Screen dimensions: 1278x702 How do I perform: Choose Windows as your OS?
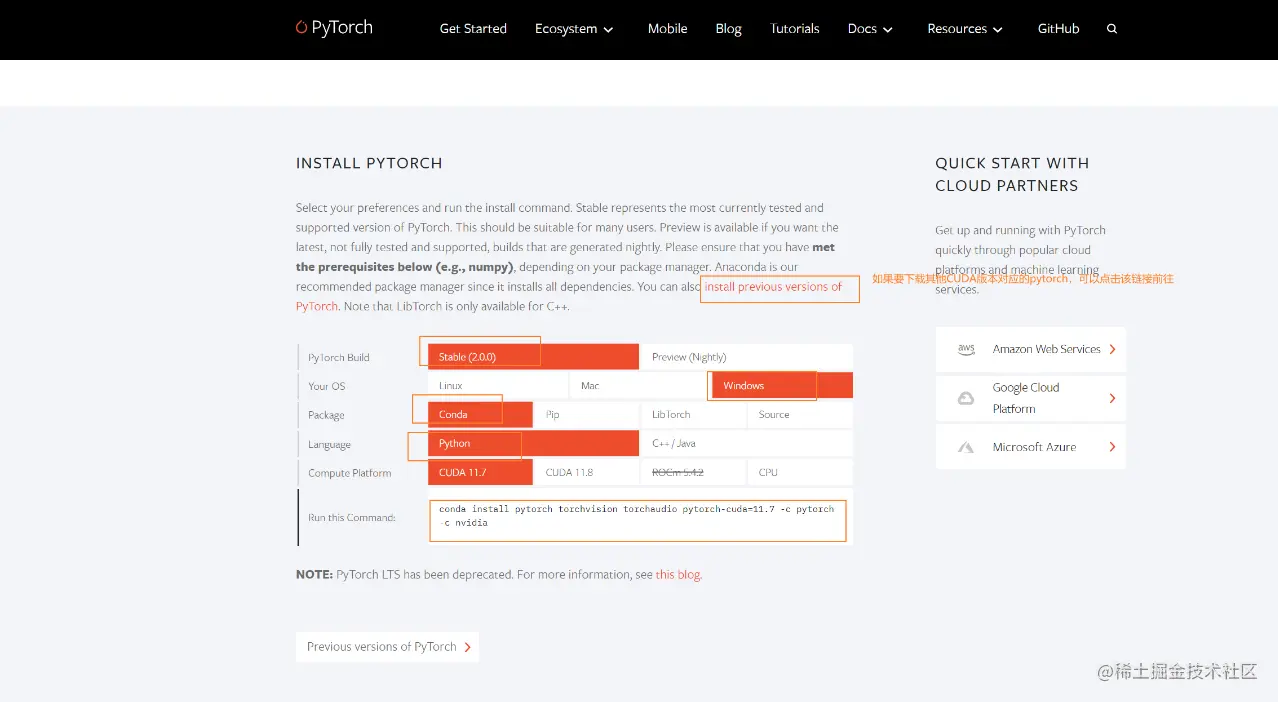tap(782, 386)
